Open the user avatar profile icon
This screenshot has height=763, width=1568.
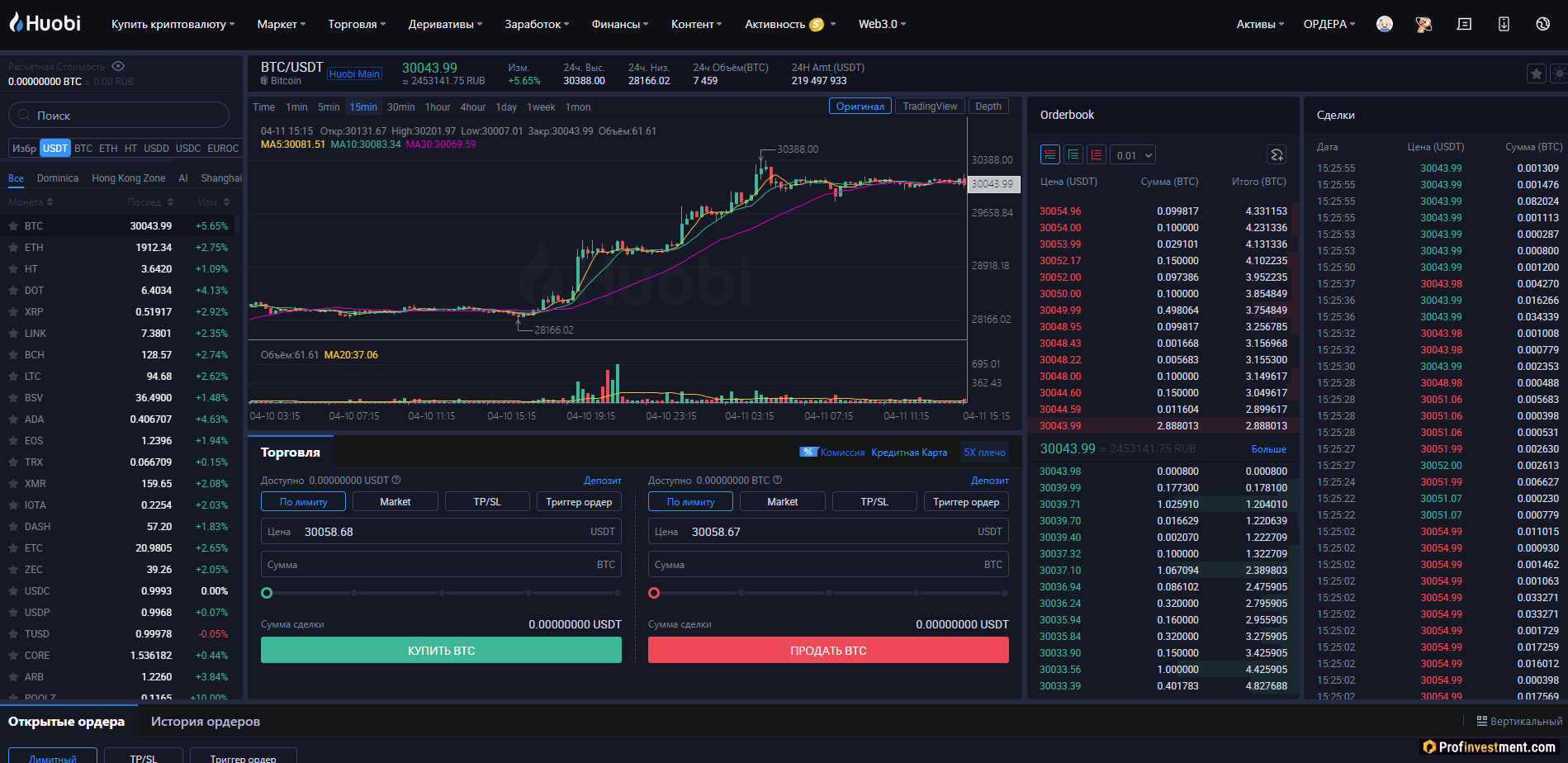pos(1385,24)
